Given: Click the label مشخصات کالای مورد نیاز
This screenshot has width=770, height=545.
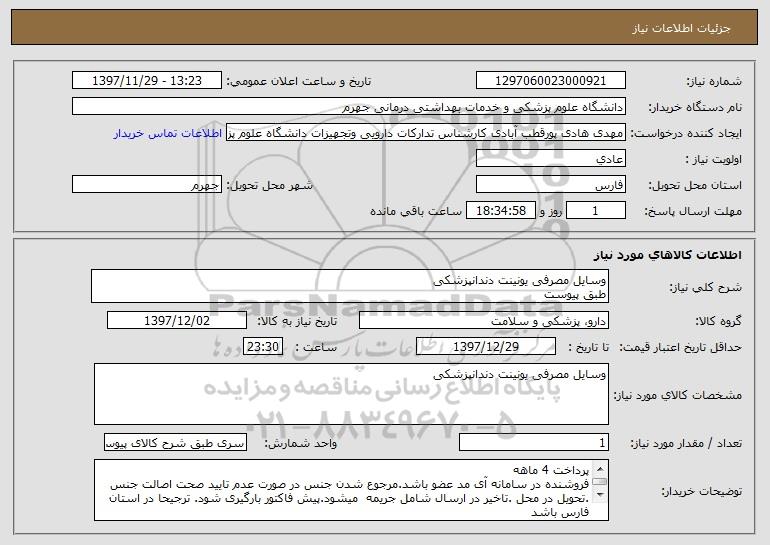Looking at the screenshot, I should point(678,395).
